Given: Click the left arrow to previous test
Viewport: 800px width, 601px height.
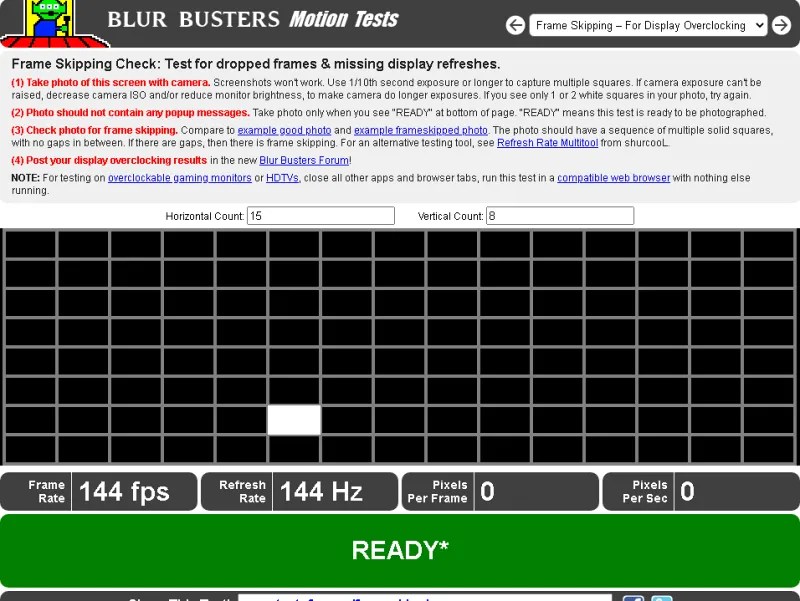Looking at the screenshot, I should [x=516, y=25].
